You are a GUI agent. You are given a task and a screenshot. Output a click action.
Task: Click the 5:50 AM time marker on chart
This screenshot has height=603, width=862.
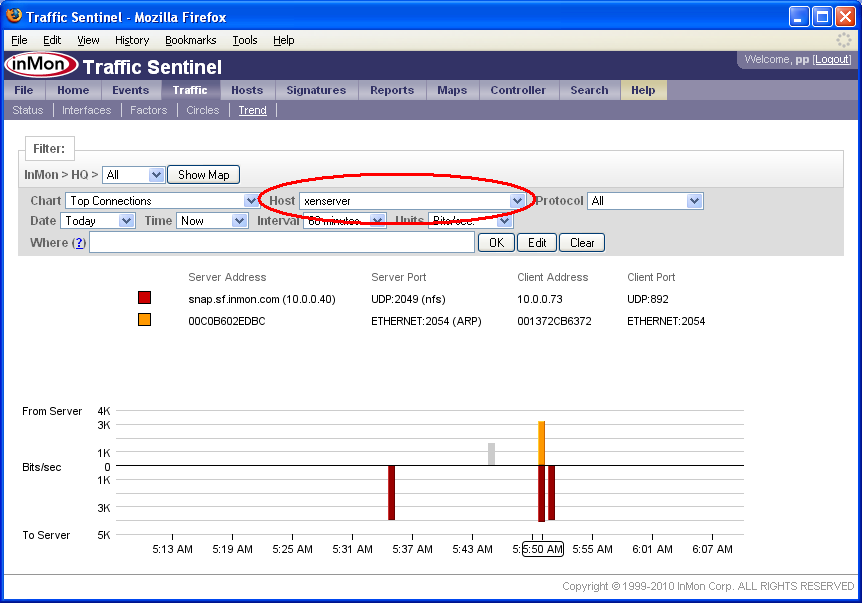coord(543,549)
